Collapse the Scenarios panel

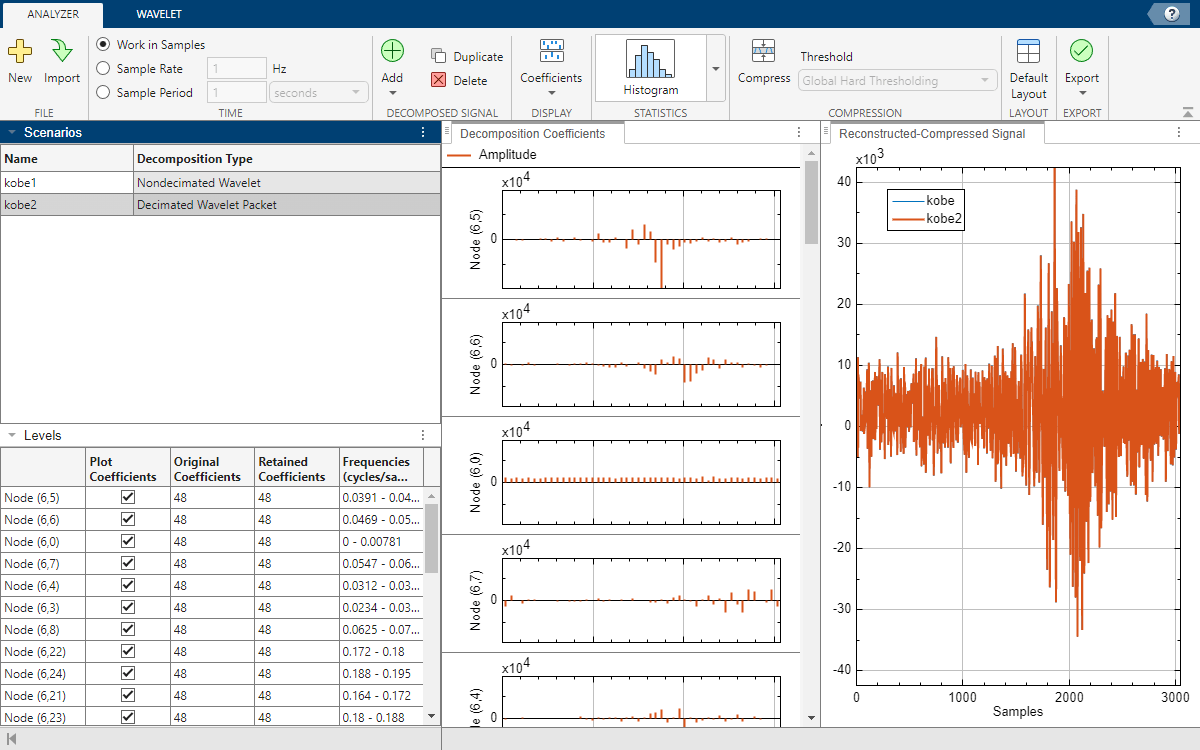click(x=12, y=132)
